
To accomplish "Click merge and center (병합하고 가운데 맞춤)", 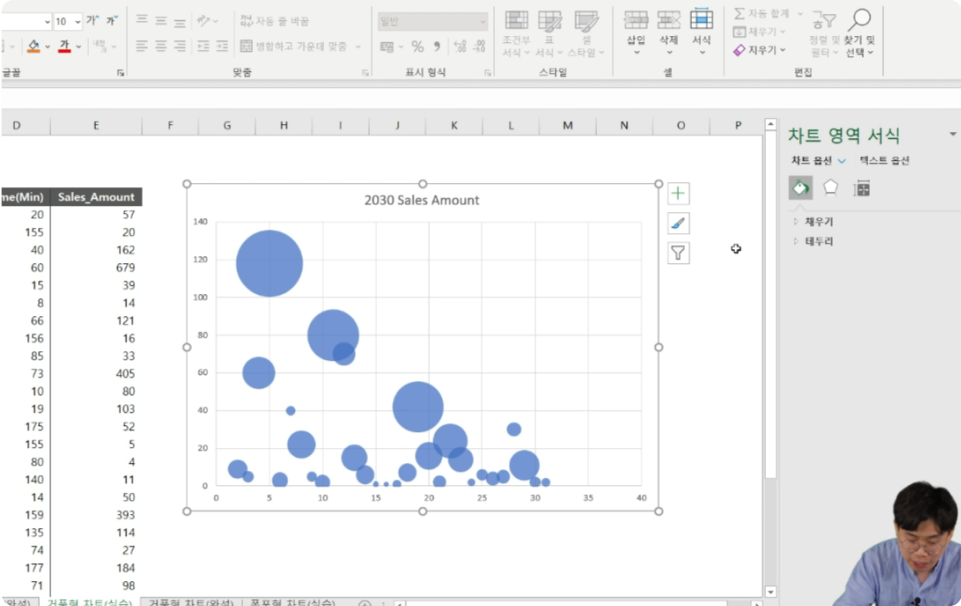I will 294,46.
